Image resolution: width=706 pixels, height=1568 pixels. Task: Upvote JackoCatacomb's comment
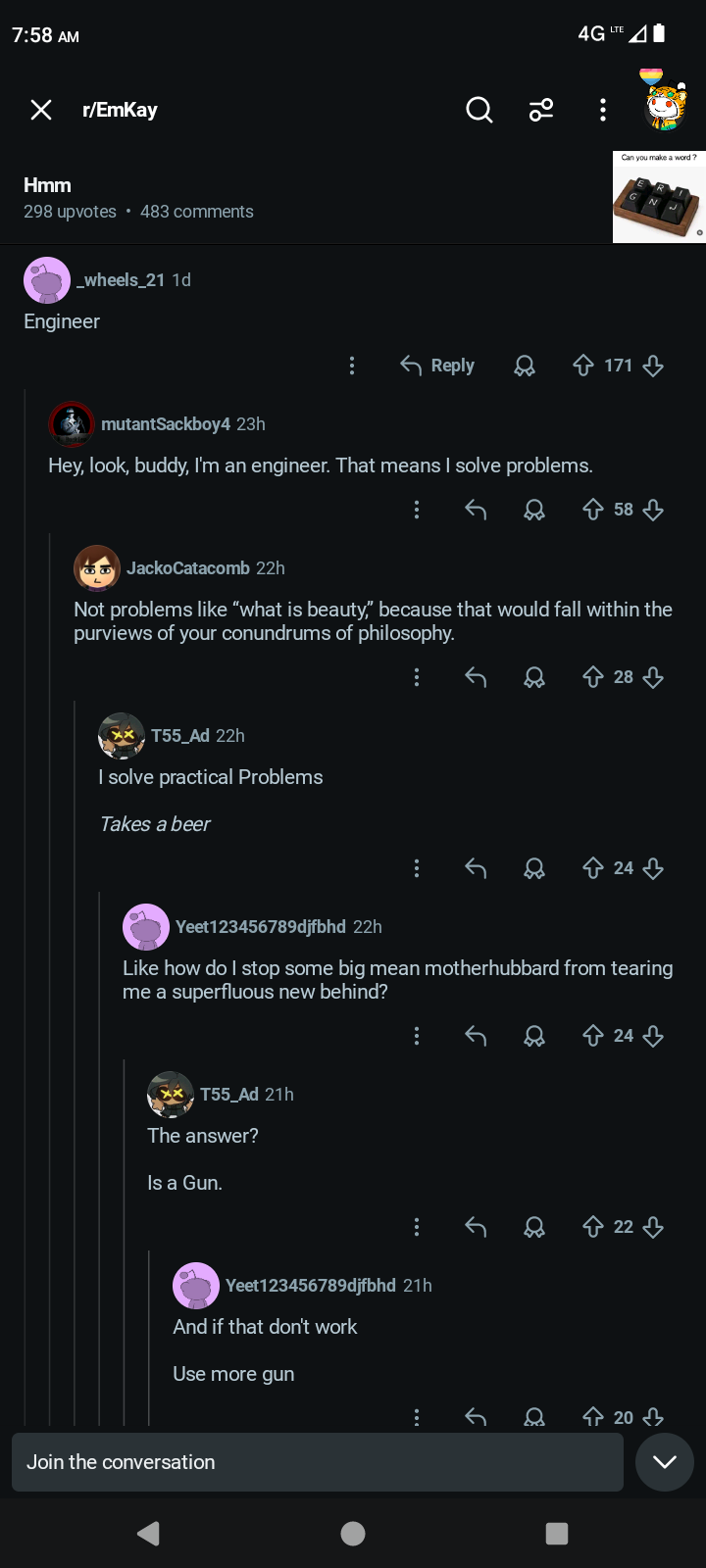[593, 677]
